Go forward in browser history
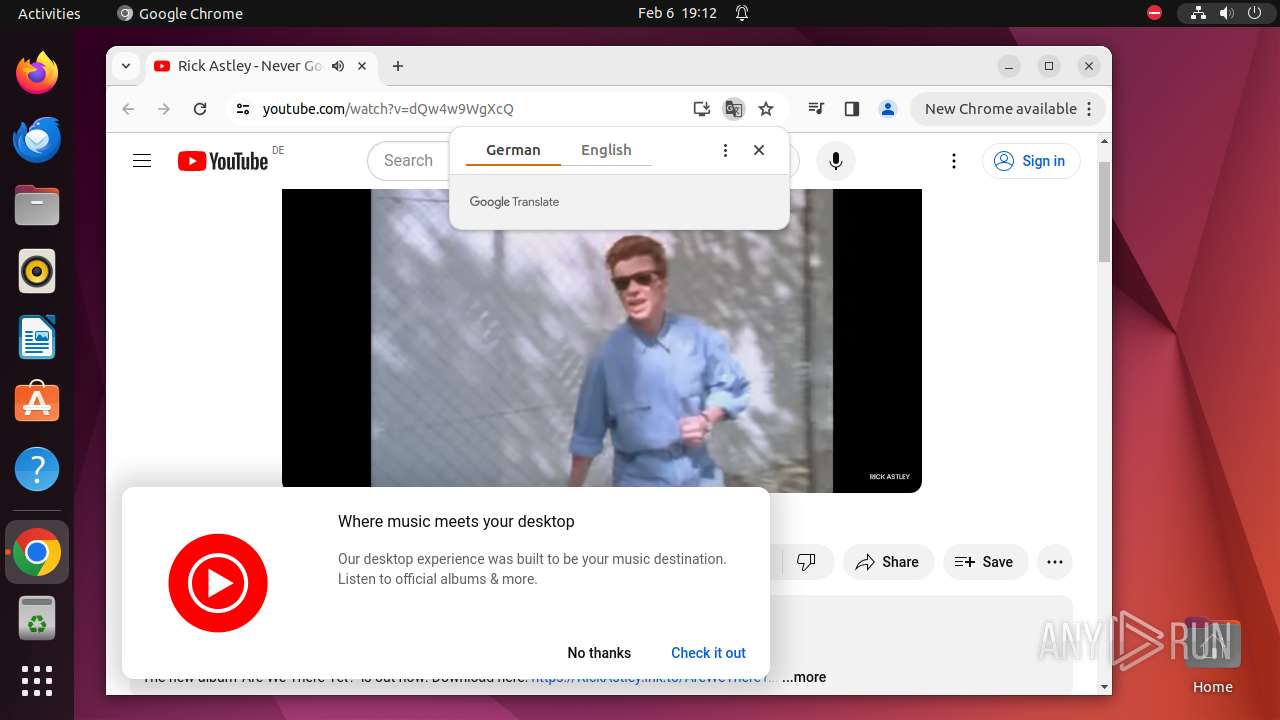 (x=164, y=109)
